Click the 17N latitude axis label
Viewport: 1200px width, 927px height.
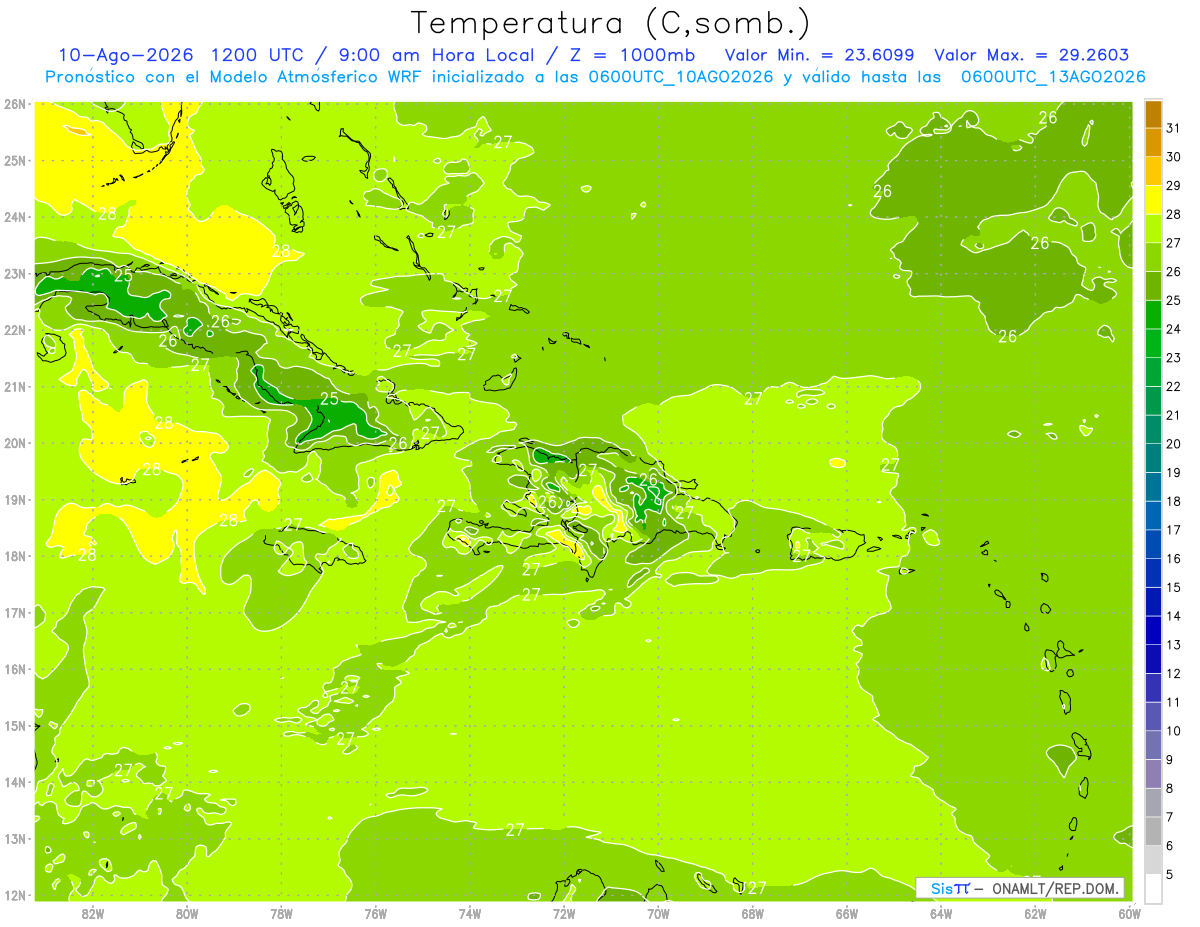click(14, 612)
